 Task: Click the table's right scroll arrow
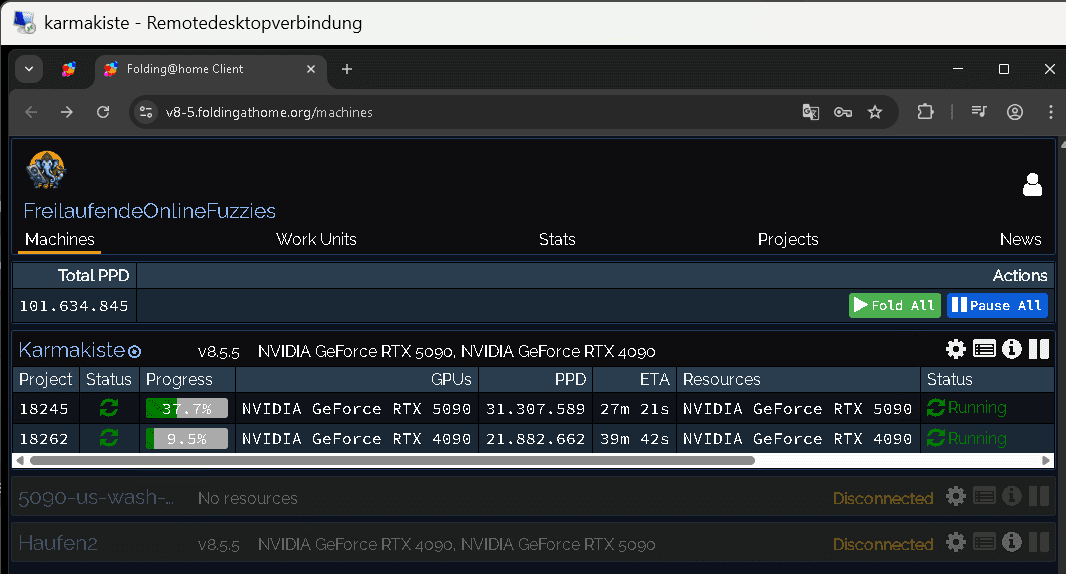1046,460
